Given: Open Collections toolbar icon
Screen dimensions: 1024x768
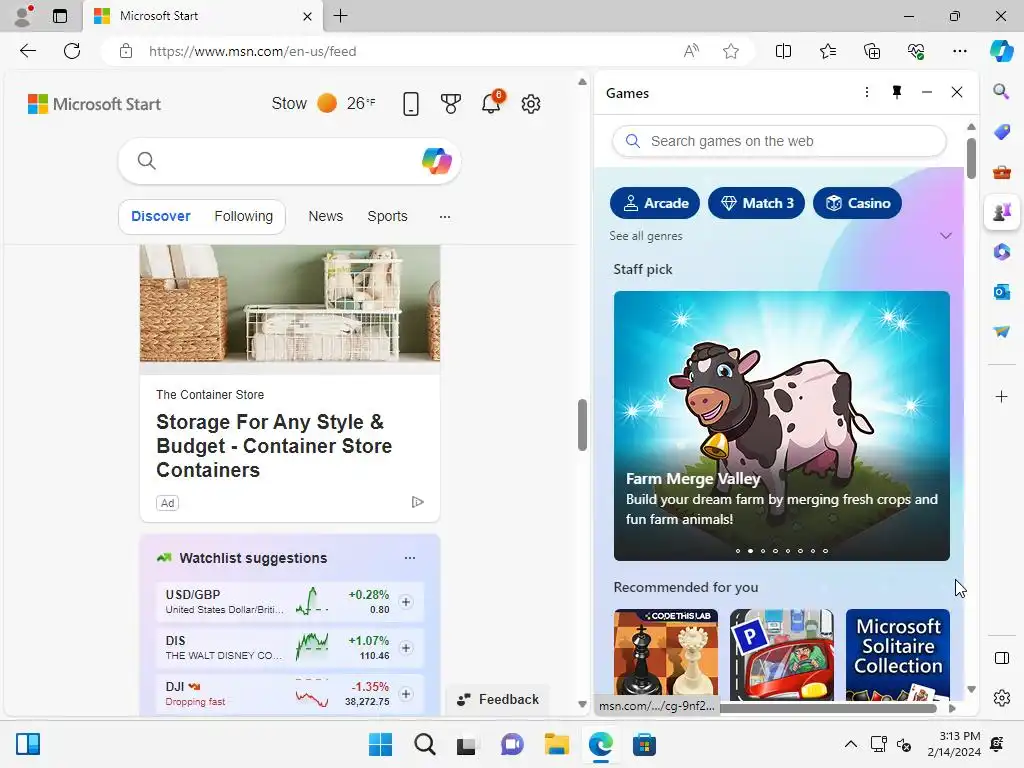Looking at the screenshot, I should tap(872, 51).
